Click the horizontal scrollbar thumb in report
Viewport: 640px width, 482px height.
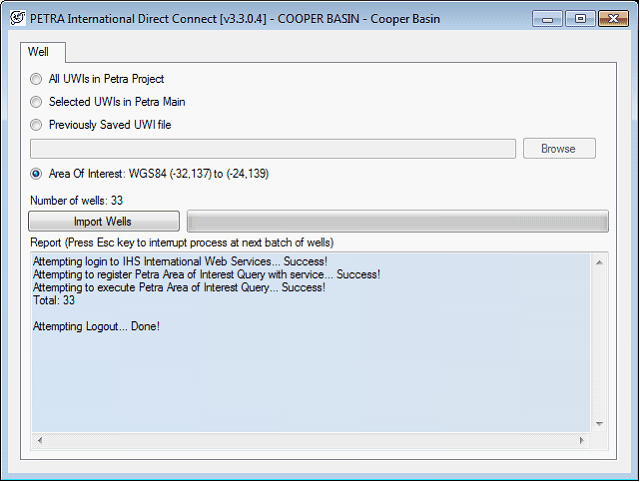pos(312,440)
